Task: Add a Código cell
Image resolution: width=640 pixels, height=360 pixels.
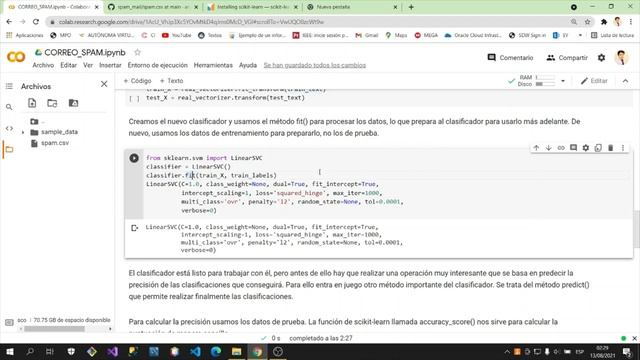Action: pyautogui.click(x=137, y=81)
